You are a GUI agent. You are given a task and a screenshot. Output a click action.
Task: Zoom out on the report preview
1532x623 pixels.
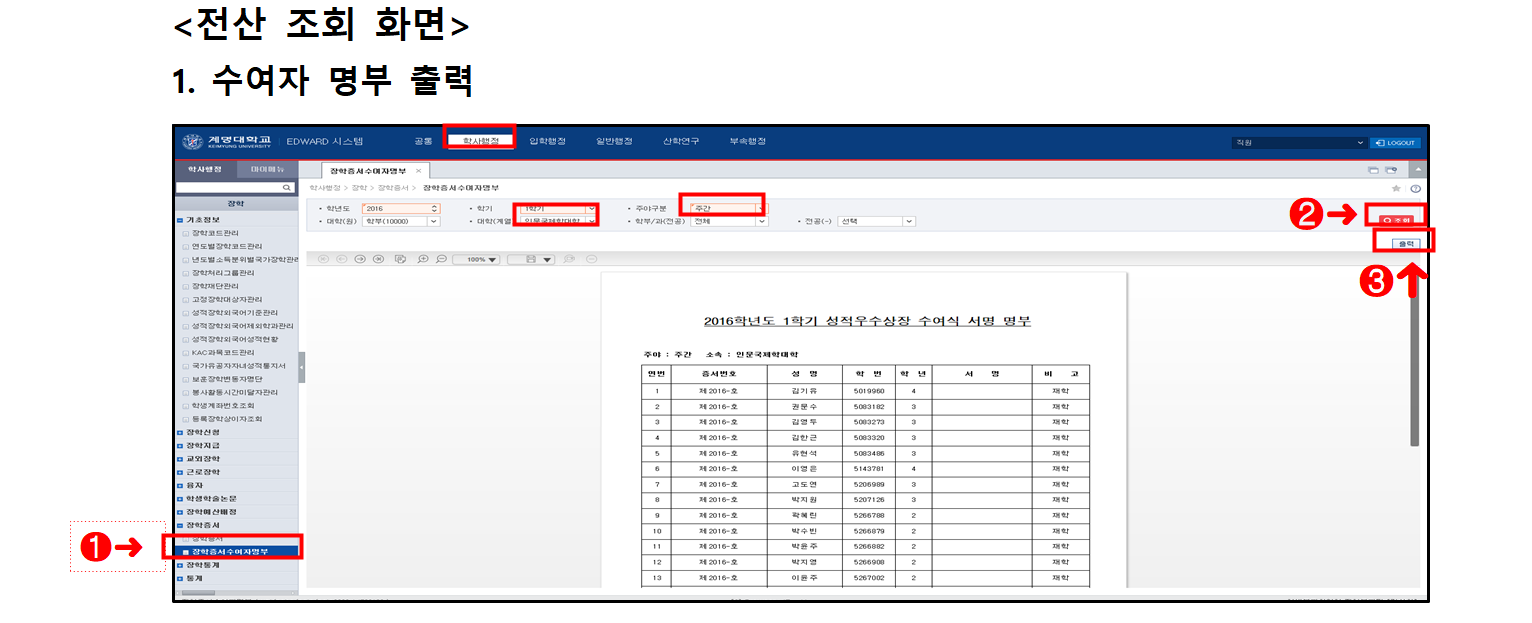[x=441, y=259]
